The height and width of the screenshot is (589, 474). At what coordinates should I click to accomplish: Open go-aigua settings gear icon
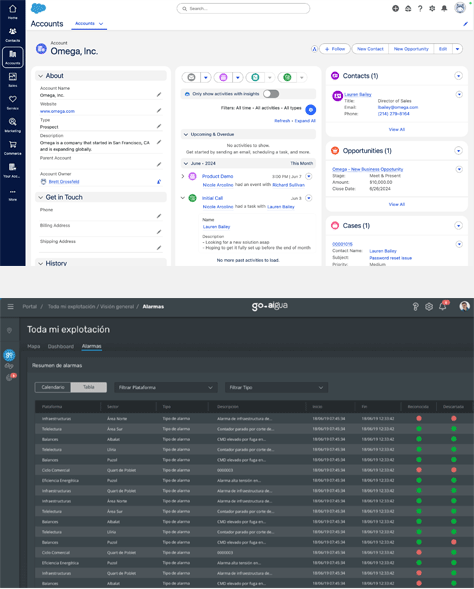coord(429,307)
